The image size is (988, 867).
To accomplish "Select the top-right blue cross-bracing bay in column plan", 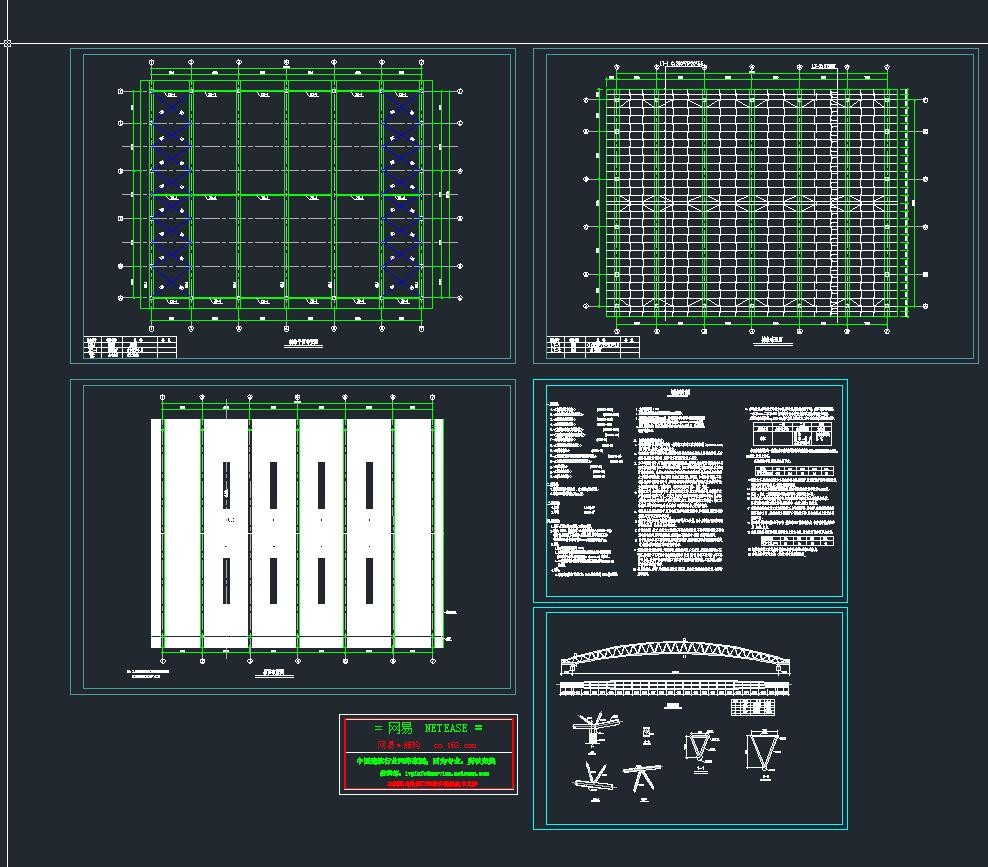I will 401,108.
